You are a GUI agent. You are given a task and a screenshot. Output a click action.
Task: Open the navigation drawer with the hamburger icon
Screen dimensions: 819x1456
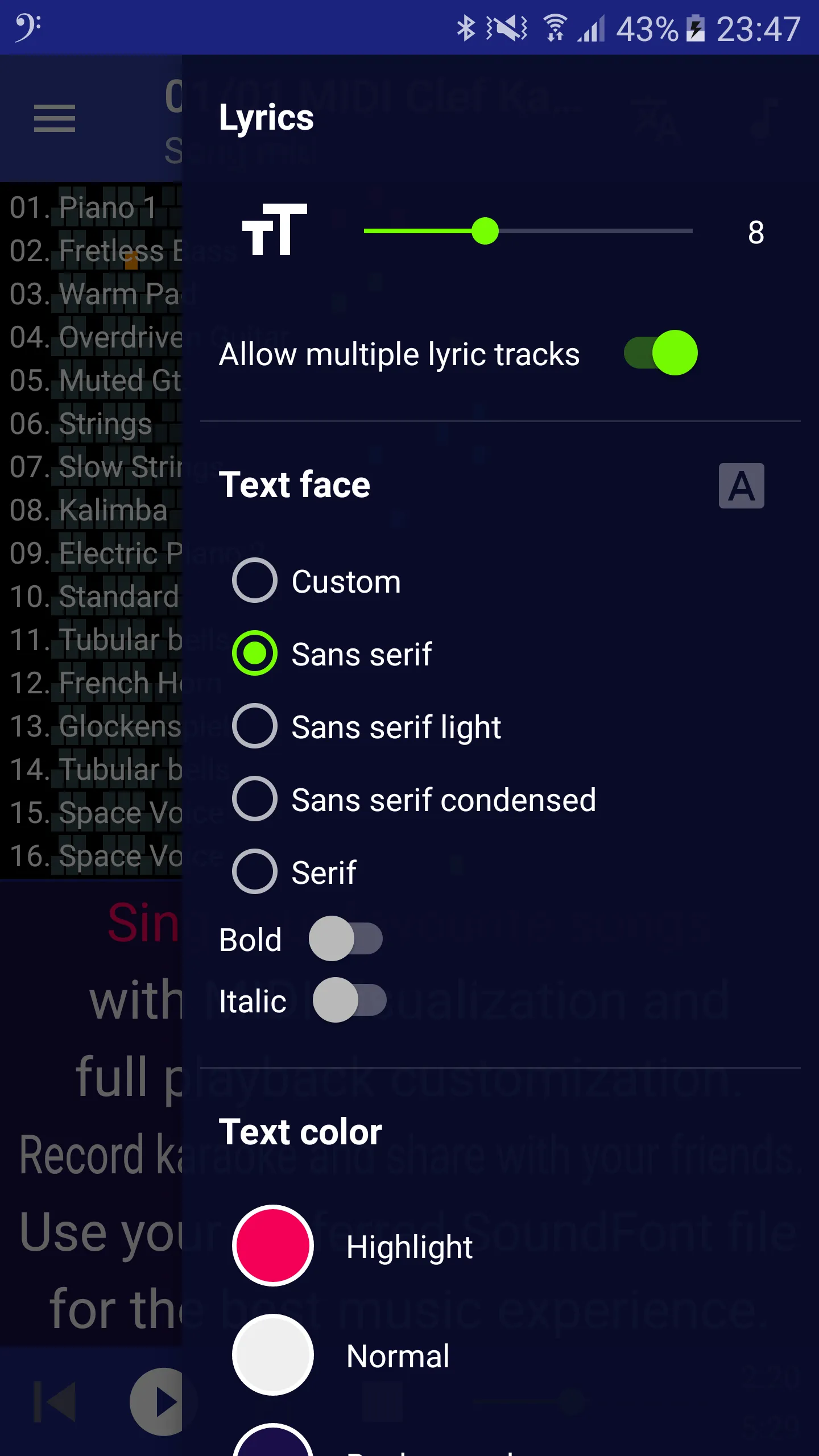click(x=55, y=118)
